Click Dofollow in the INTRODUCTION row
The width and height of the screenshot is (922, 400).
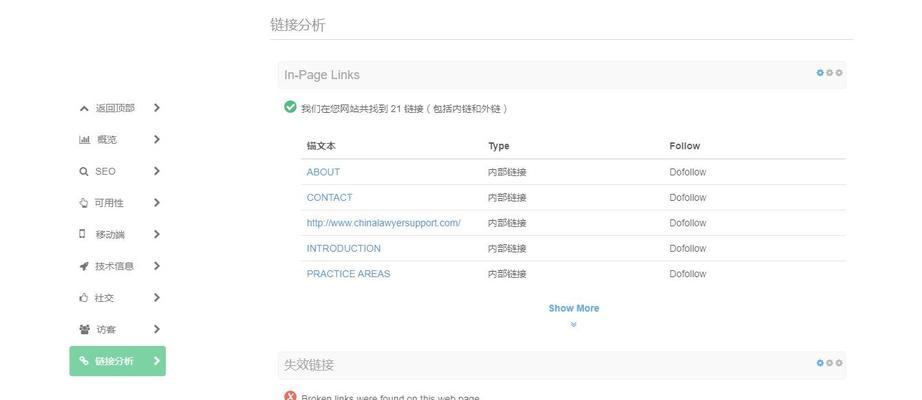tap(687, 248)
